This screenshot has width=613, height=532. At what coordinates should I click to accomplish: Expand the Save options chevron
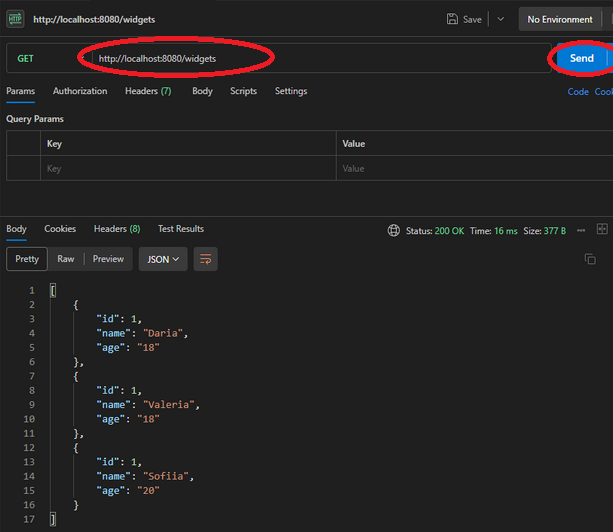click(501, 19)
